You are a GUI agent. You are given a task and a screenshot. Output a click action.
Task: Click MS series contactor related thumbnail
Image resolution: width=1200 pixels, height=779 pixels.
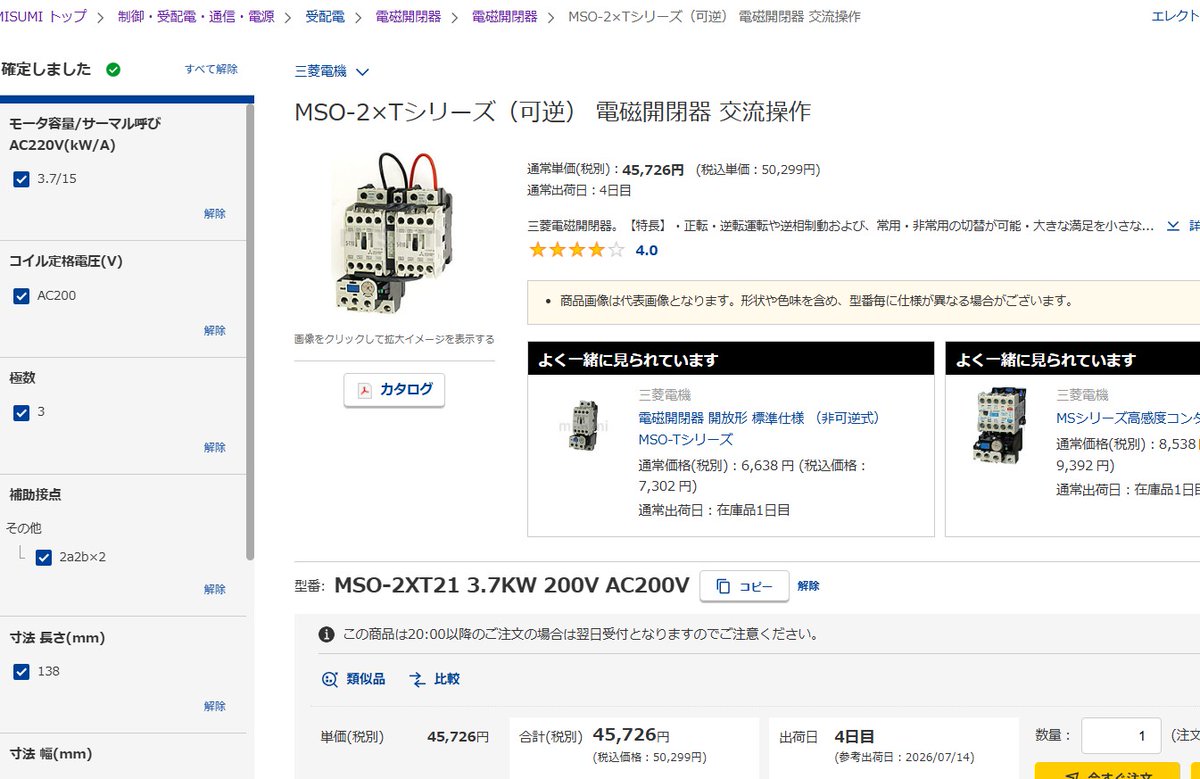[1000, 425]
